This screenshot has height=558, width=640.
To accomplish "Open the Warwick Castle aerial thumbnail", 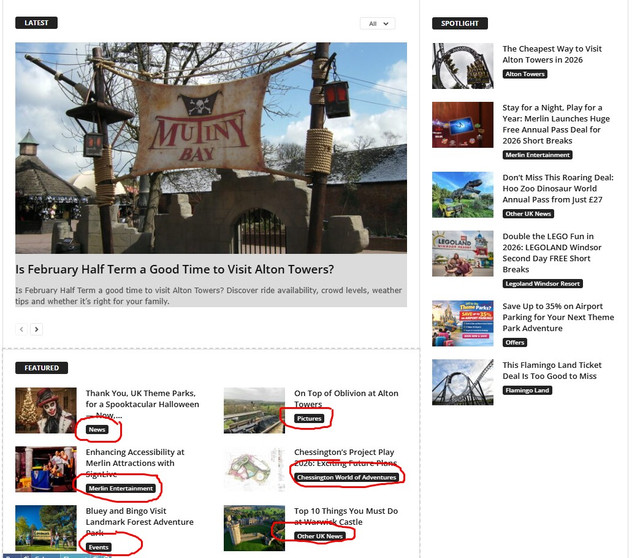I will click(x=254, y=528).
